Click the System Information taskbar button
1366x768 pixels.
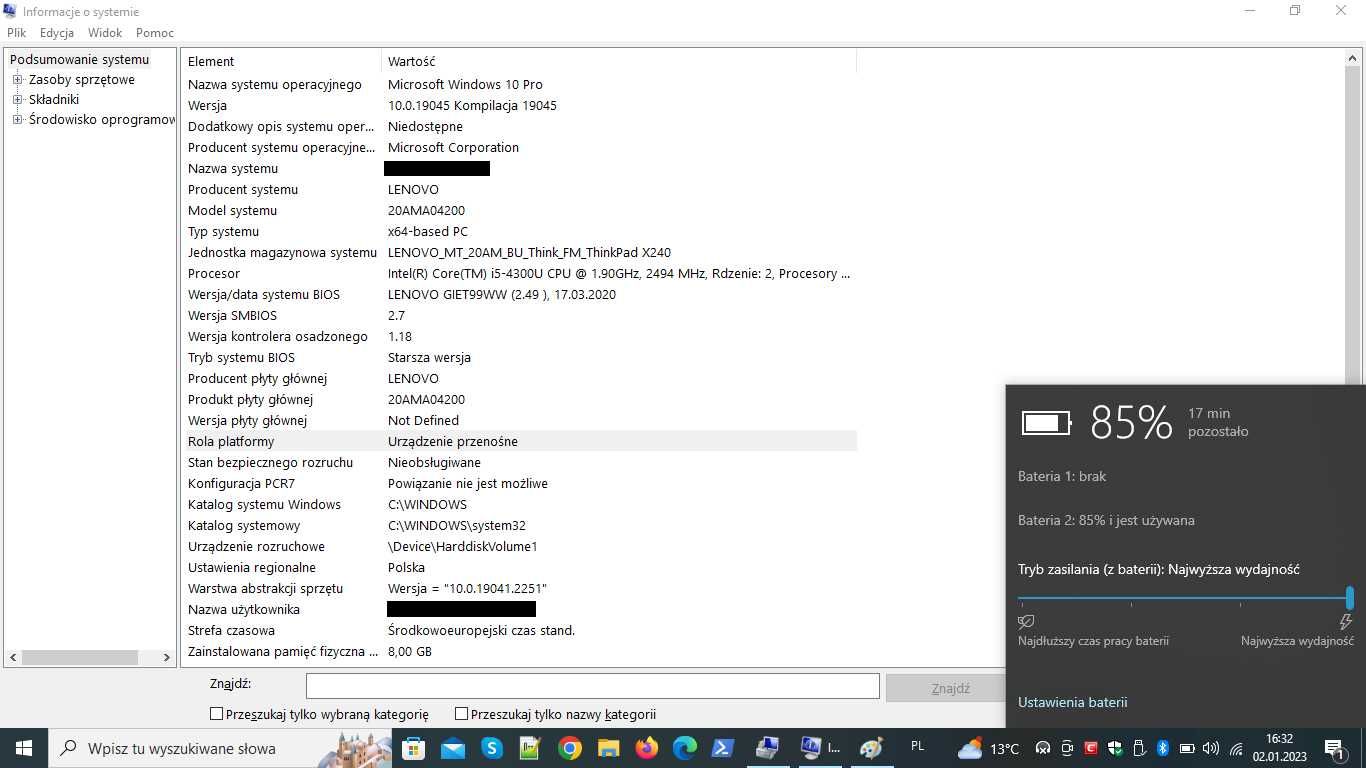tap(818, 748)
